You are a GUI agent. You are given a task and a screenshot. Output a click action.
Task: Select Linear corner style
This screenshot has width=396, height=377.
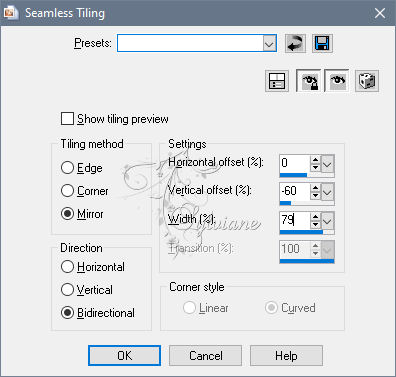point(189,308)
